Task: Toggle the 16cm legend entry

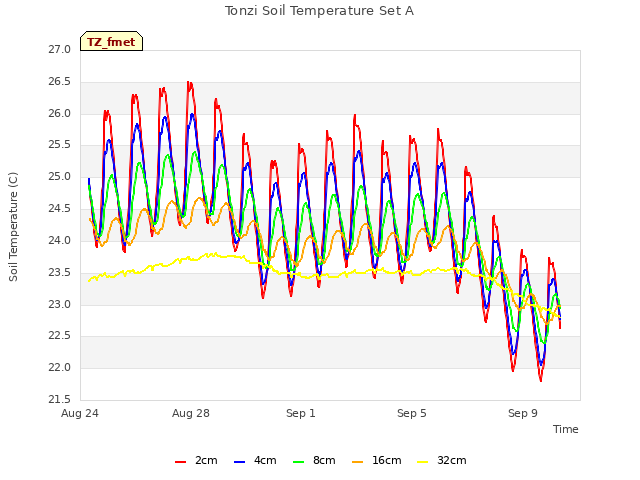Action: coord(377,460)
